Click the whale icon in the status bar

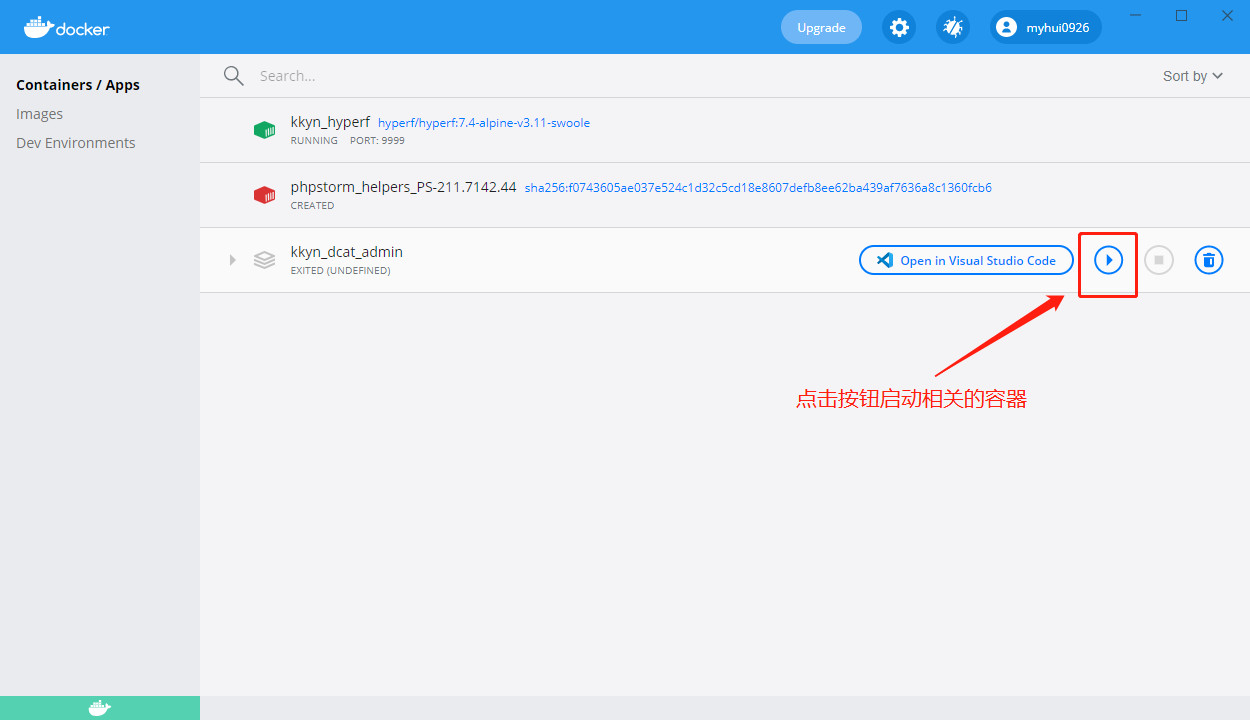[99, 707]
